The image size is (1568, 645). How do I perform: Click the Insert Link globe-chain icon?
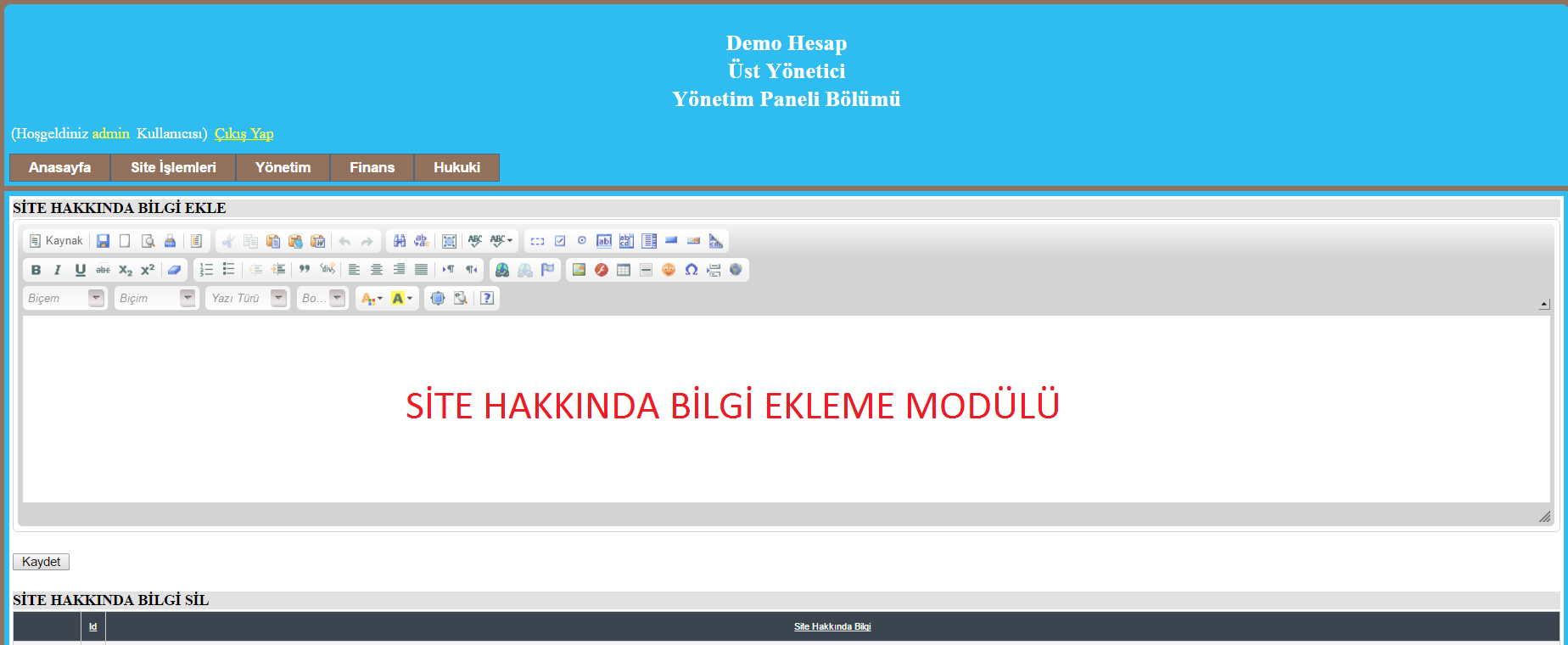502,270
